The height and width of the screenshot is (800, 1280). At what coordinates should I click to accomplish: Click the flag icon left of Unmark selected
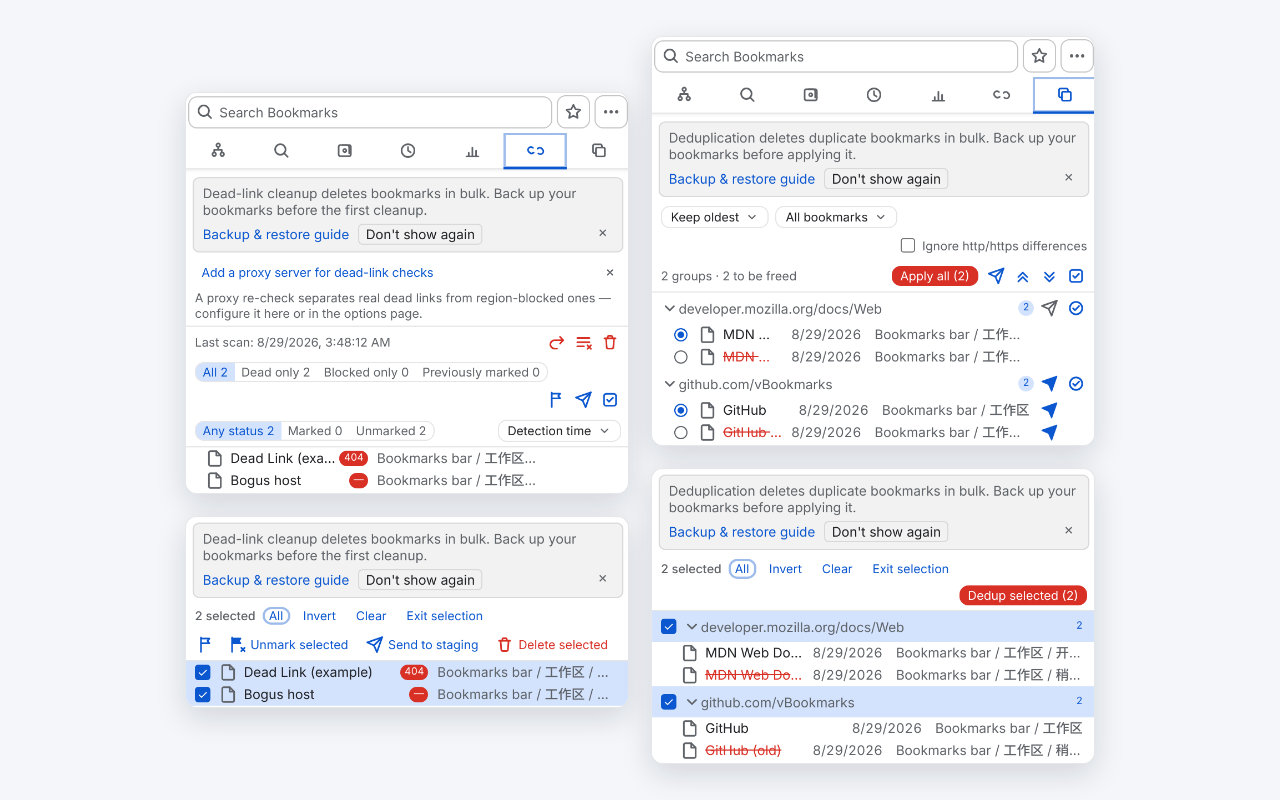205,645
